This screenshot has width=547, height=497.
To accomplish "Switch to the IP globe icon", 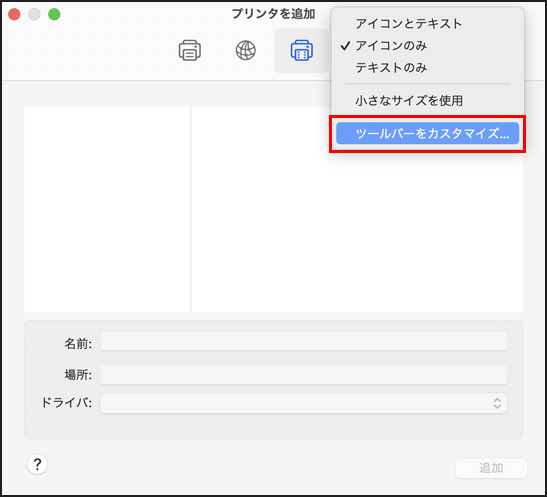I will click(246, 51).
